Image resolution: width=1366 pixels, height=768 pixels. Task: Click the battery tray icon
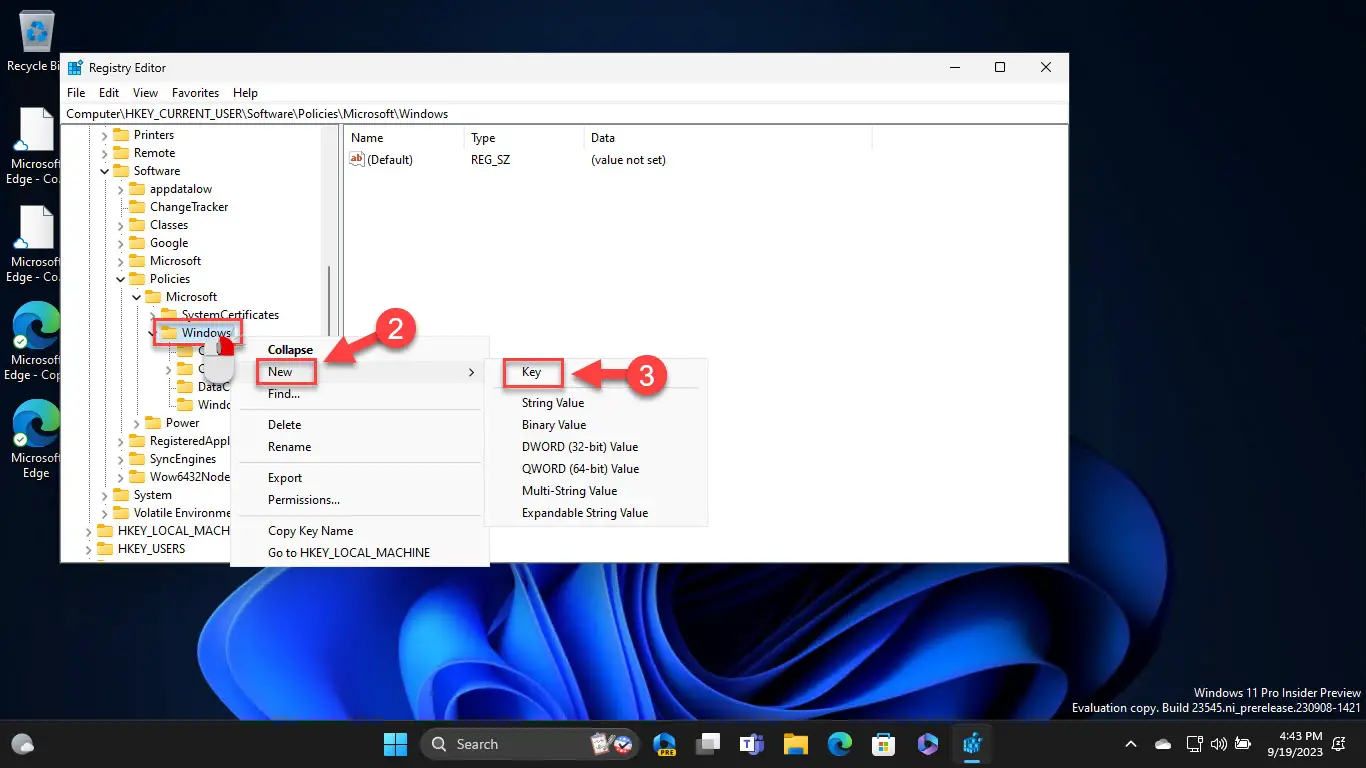pos(1243,744)
